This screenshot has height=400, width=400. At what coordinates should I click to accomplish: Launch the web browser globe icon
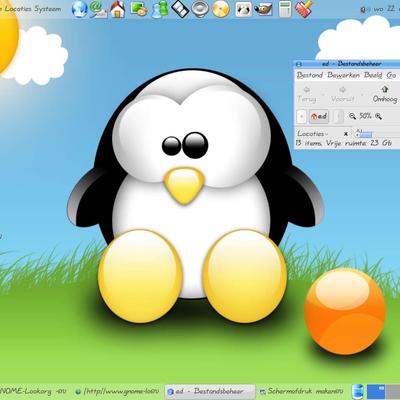(x=79, y=9)
